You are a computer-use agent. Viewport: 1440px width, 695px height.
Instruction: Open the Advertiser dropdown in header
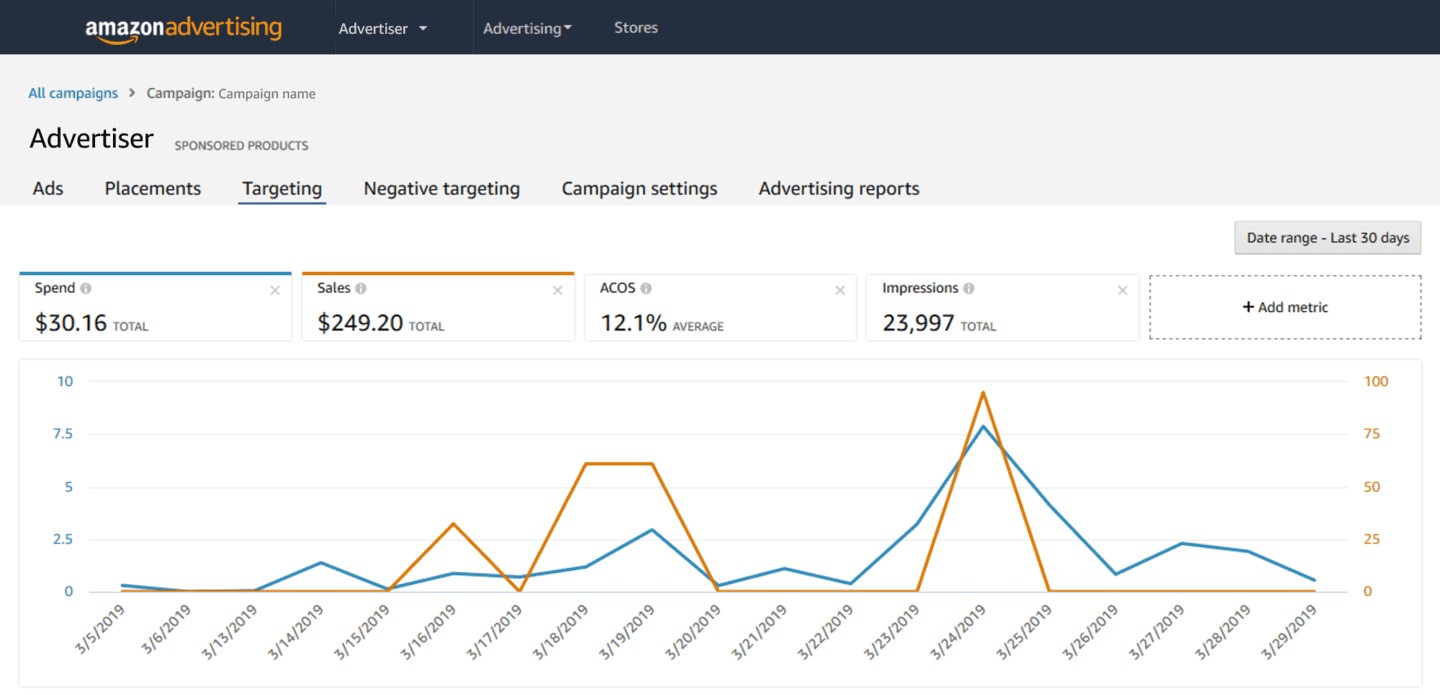click(383, 29)
